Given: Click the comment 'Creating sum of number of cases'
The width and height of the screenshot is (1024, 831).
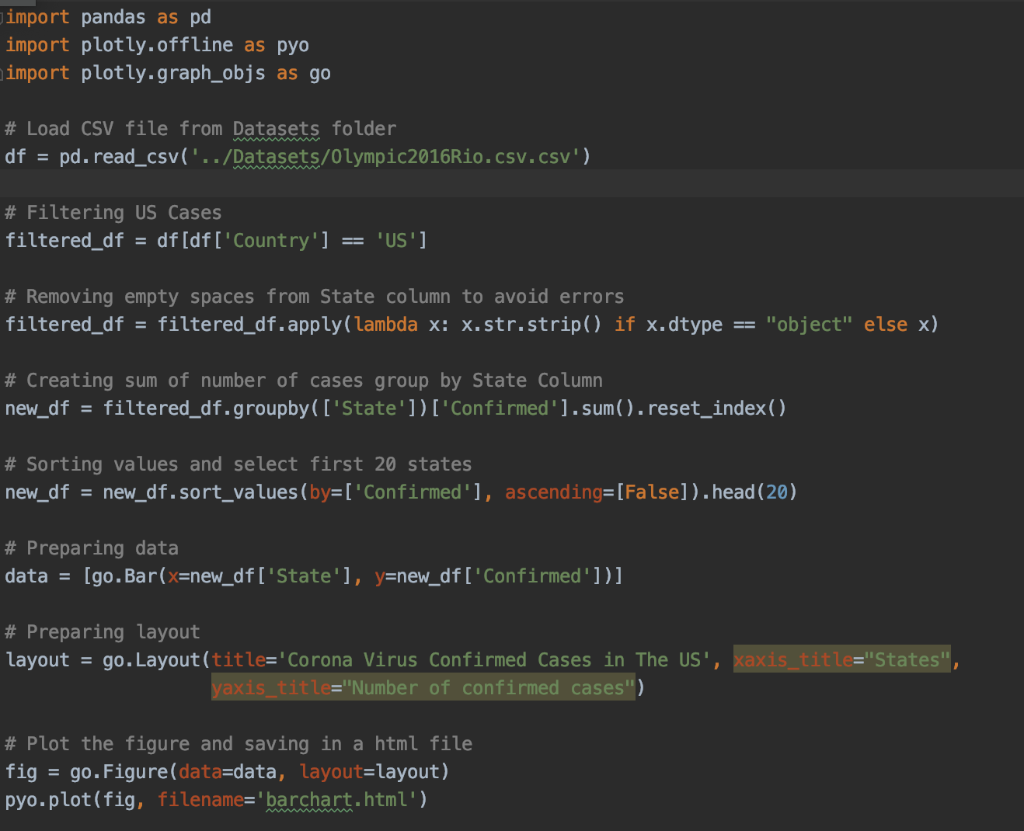Looking at the screenshot, I should point(304,380).
